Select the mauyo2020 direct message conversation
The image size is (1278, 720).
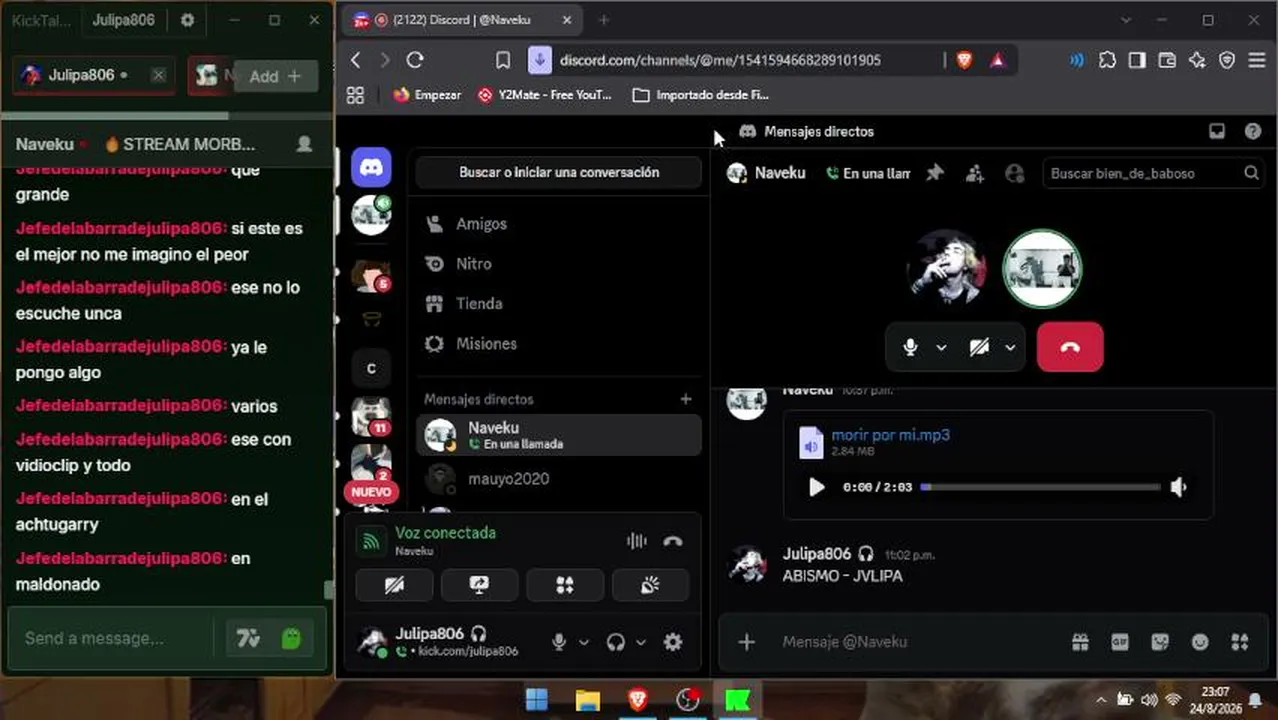coord(559,479)
